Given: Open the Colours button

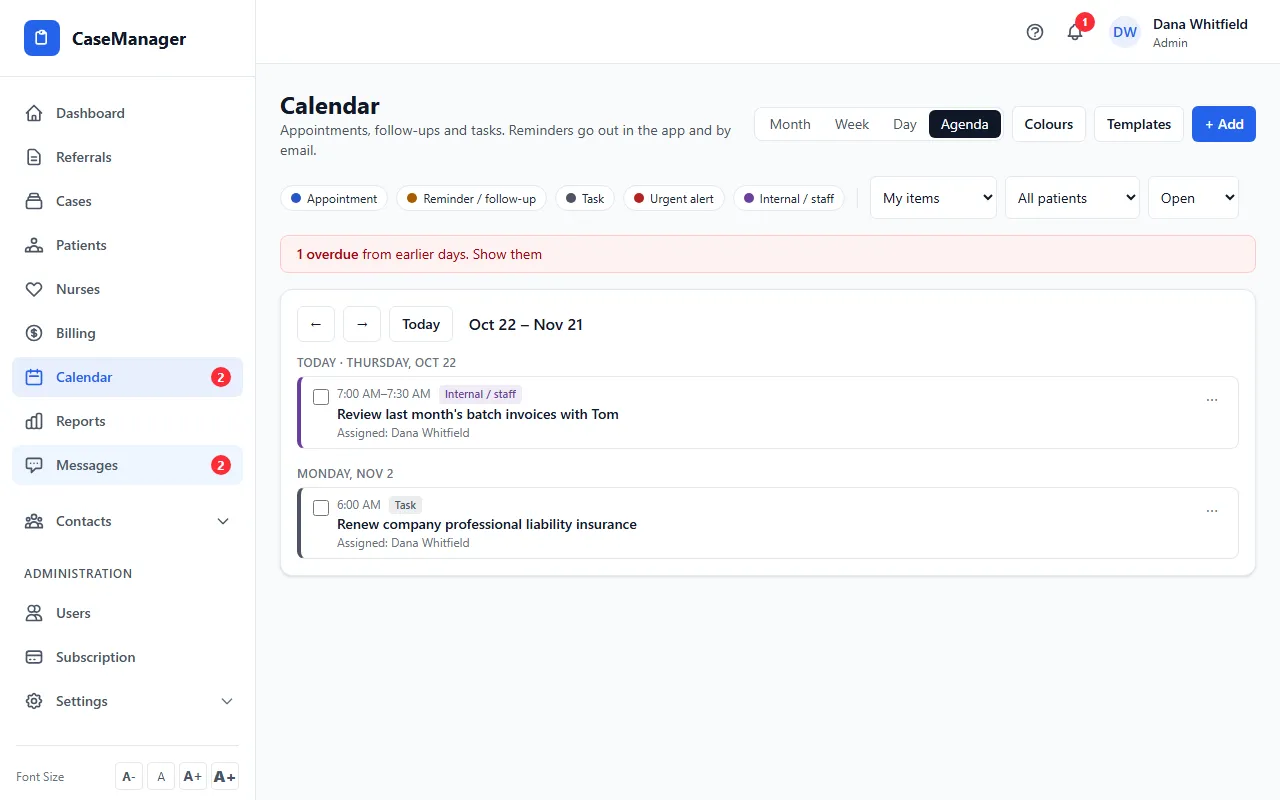Looking at the screenshot, I should (1049, 124).
